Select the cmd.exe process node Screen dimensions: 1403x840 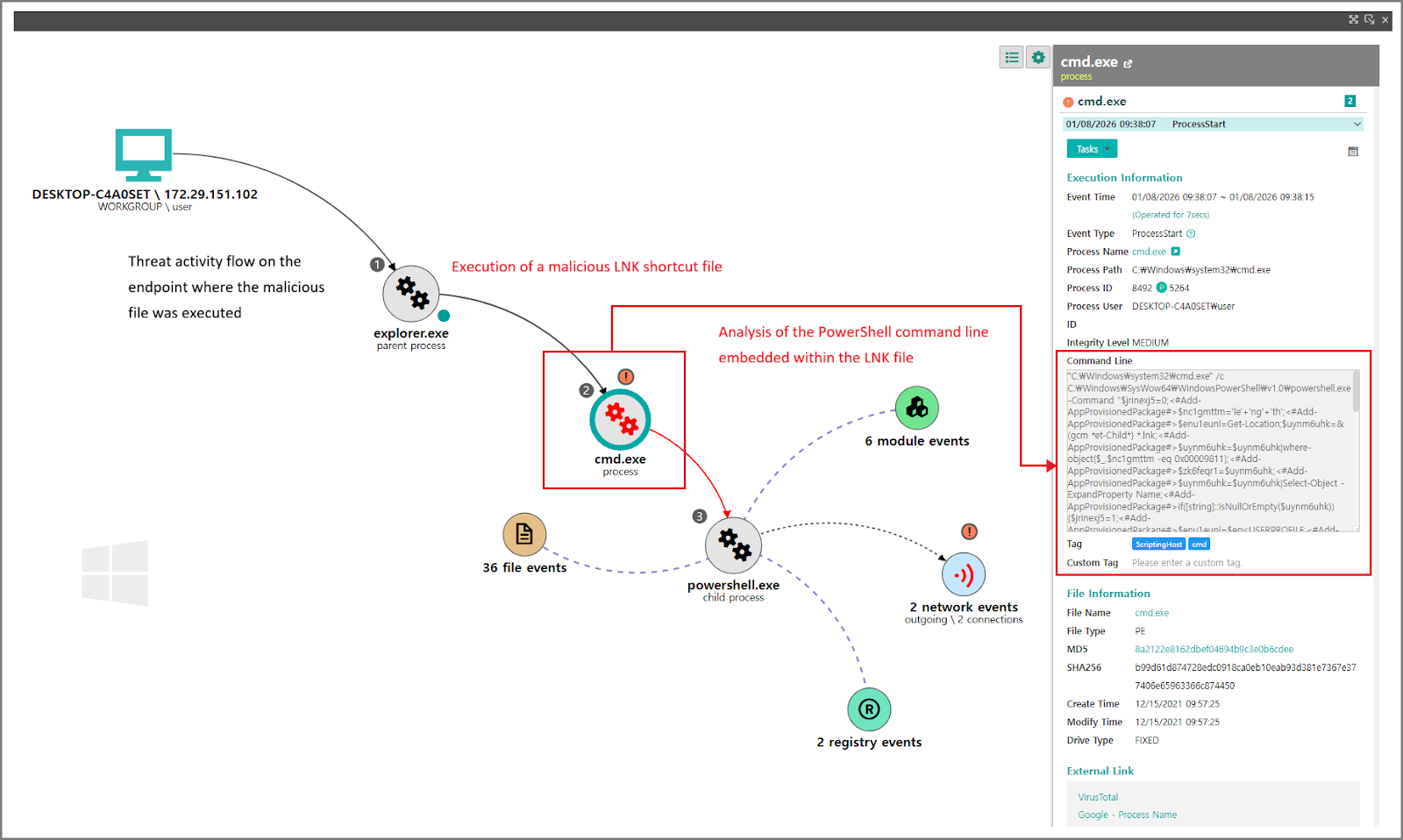coord(621,420)
